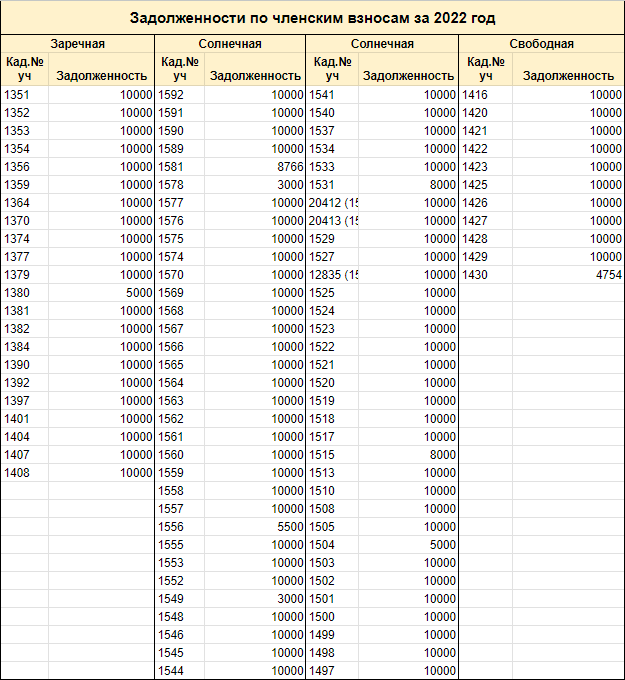625x680 pixels.
Task: Click plot number 1351 cell
Action: click(25, 95)
